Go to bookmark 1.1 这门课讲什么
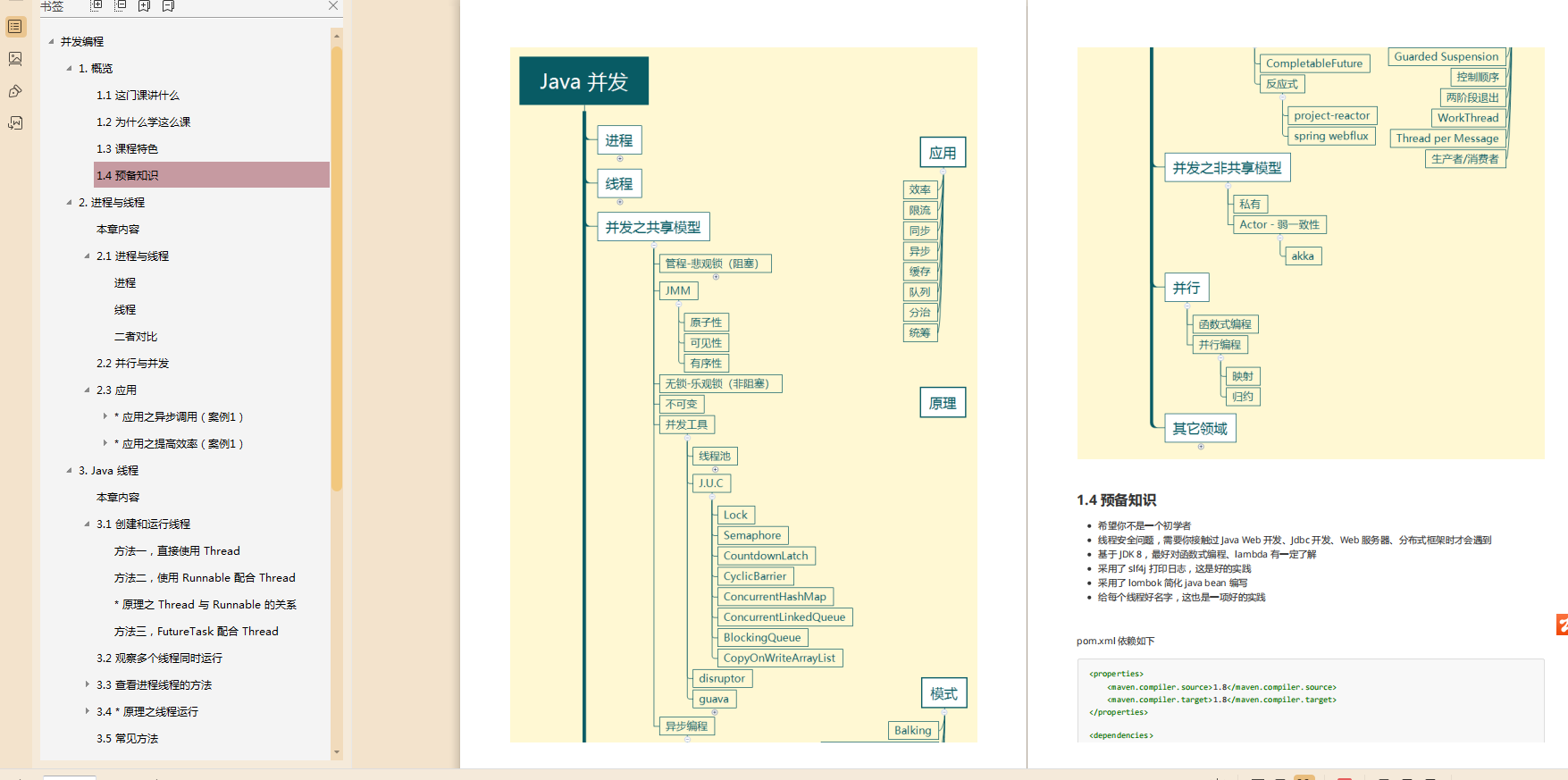The height and width of the screenshot is (780, 1568). (x=138, y=95)
